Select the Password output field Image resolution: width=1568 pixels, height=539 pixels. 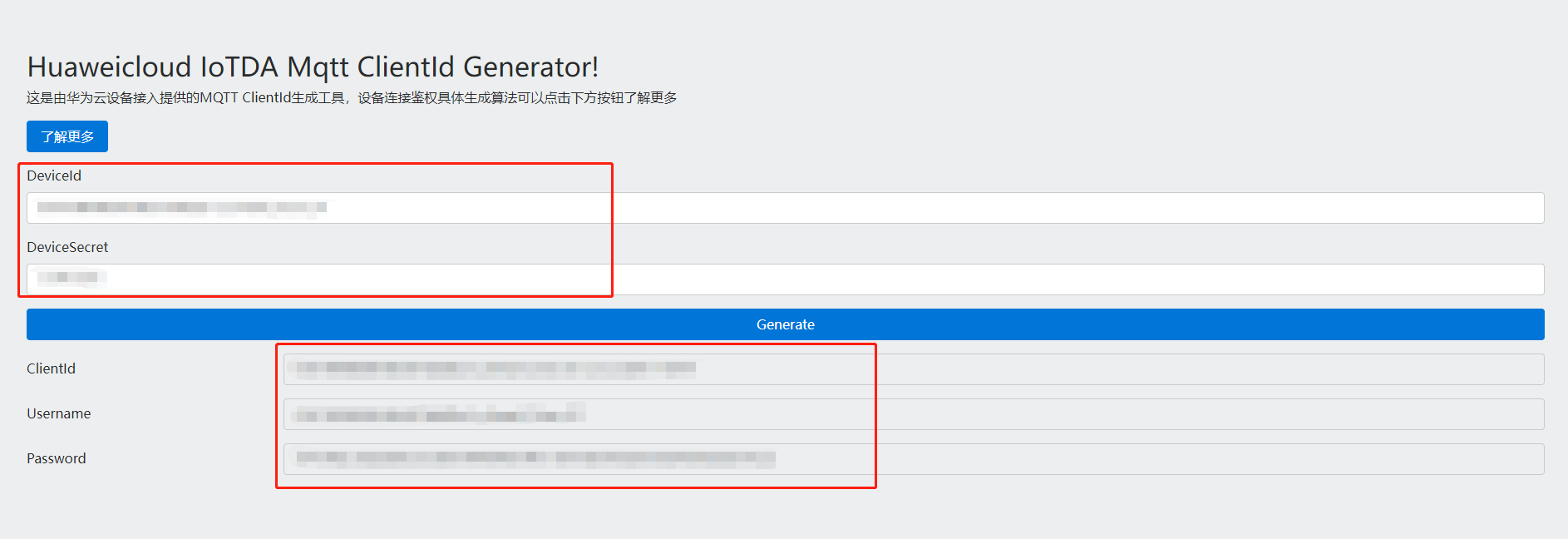point(914,459)
